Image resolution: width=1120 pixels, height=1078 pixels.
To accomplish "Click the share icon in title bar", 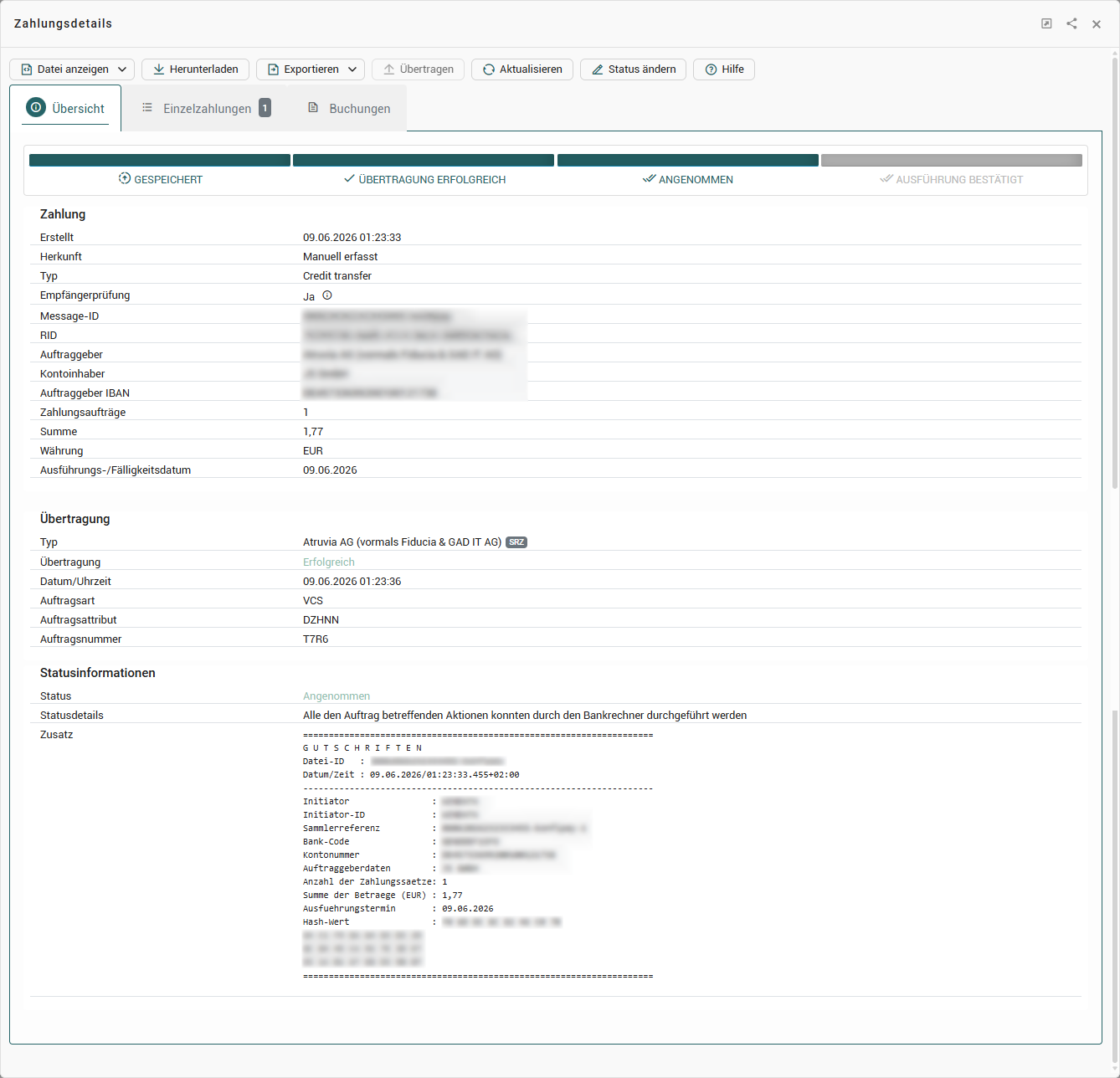I will (1071, 23).
